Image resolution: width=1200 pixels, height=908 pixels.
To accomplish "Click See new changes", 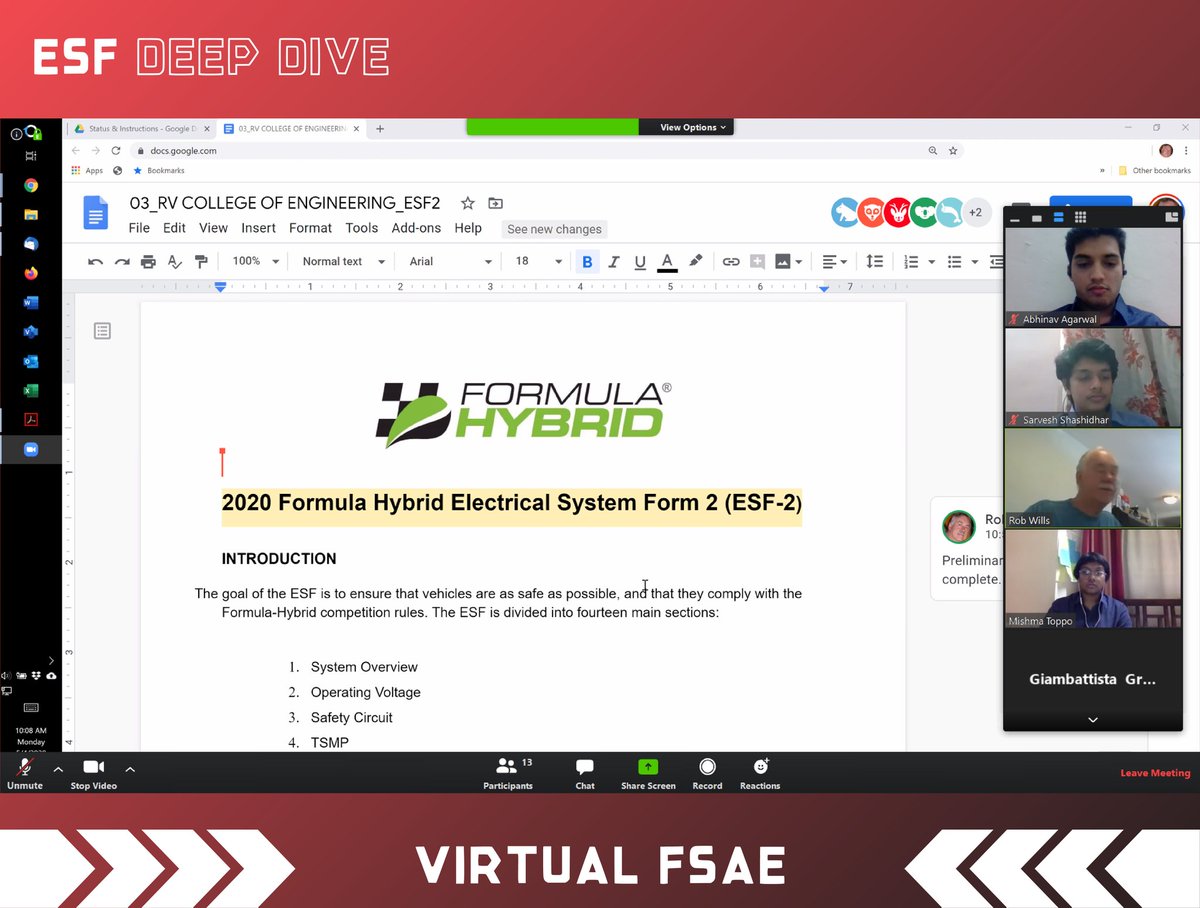I will (x=554, y=229).
